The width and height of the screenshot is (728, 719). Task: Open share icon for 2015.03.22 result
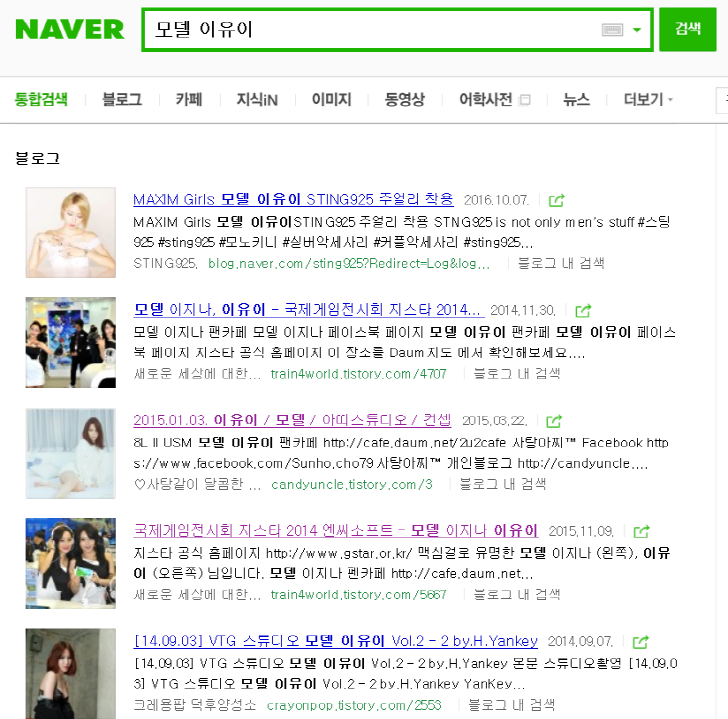click(553, 421)
